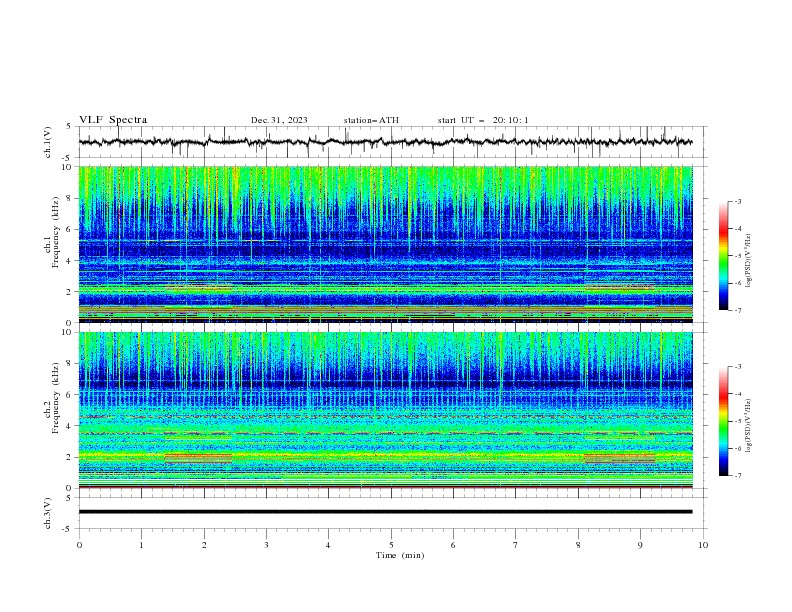
Task: Click the ch.2 spectrogram plot area
Action: click(385, 410)
